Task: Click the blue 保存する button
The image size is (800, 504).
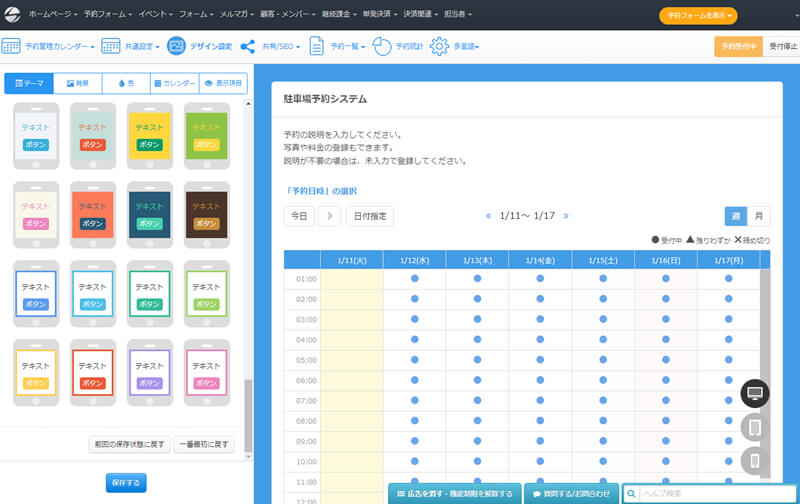Action: (126, 483)
